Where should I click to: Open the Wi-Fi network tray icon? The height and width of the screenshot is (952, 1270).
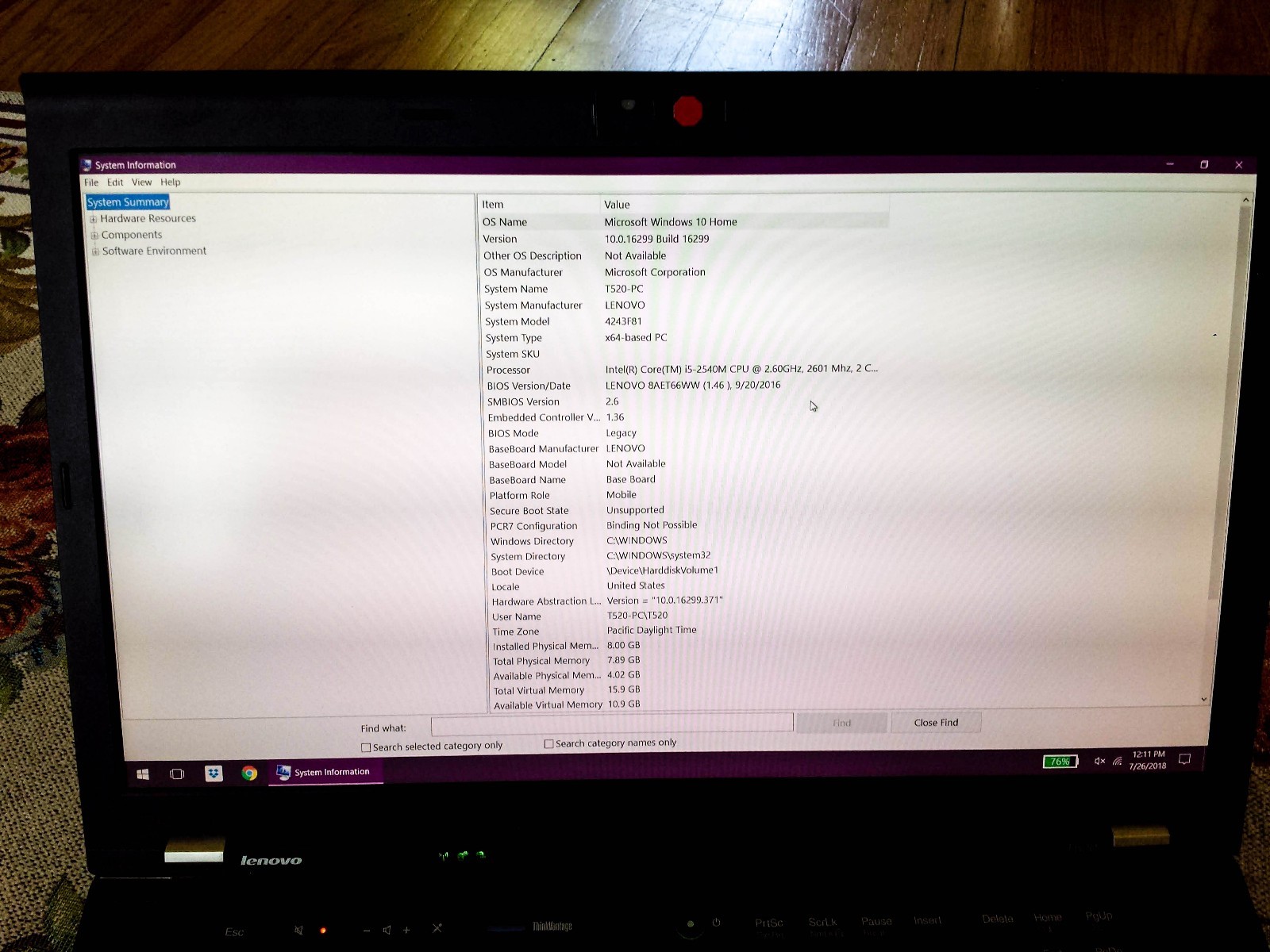(1117, 761)
